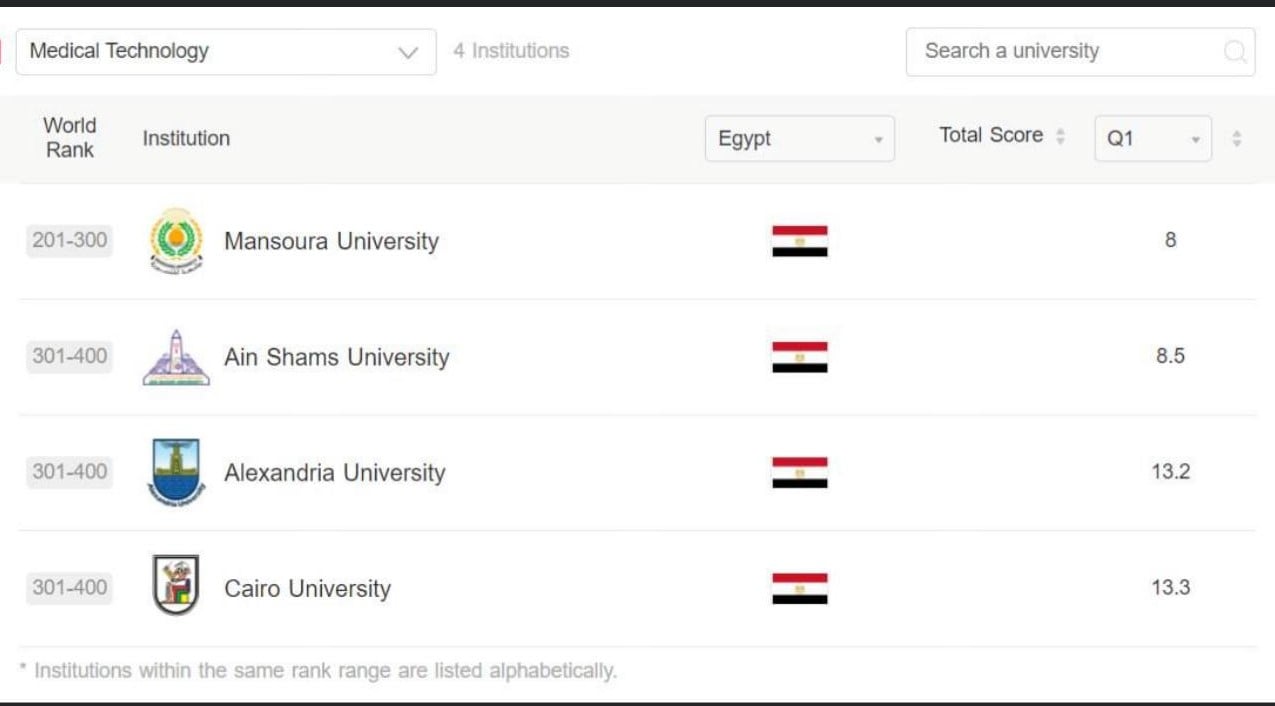Image resolution: width=1275 pixels, height=706 pixels.
Task: Click the Ain Shams University logo
Action: [176, 357]
